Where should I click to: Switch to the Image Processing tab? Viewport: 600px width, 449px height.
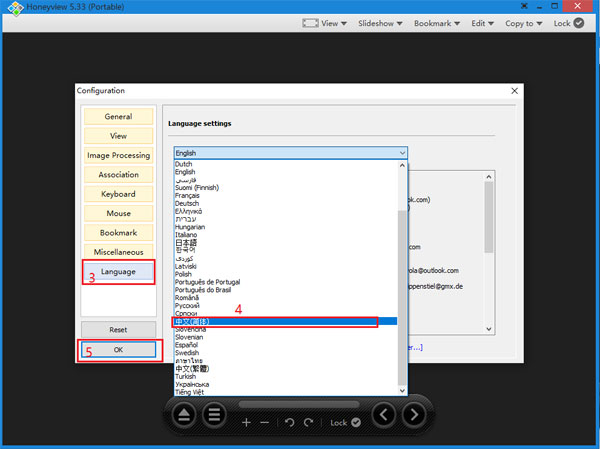click(118, 156)
